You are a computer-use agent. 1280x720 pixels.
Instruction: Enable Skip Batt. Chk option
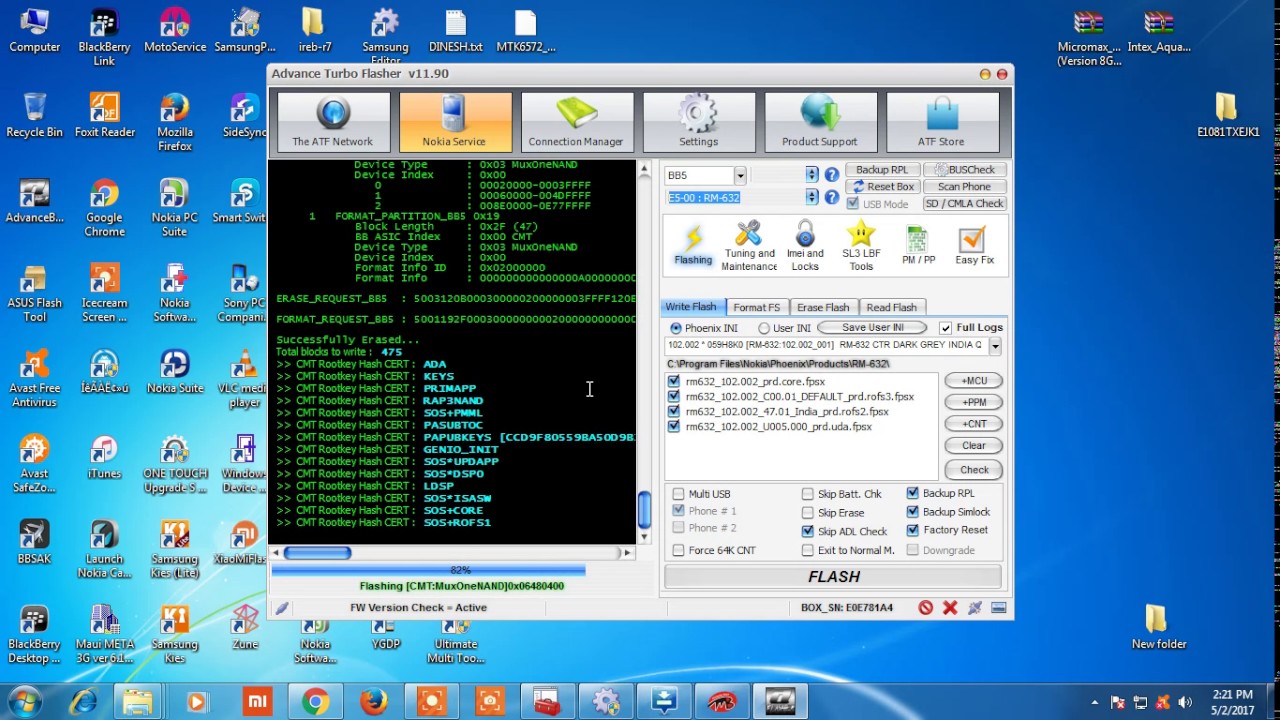click(x=808, y=494)
